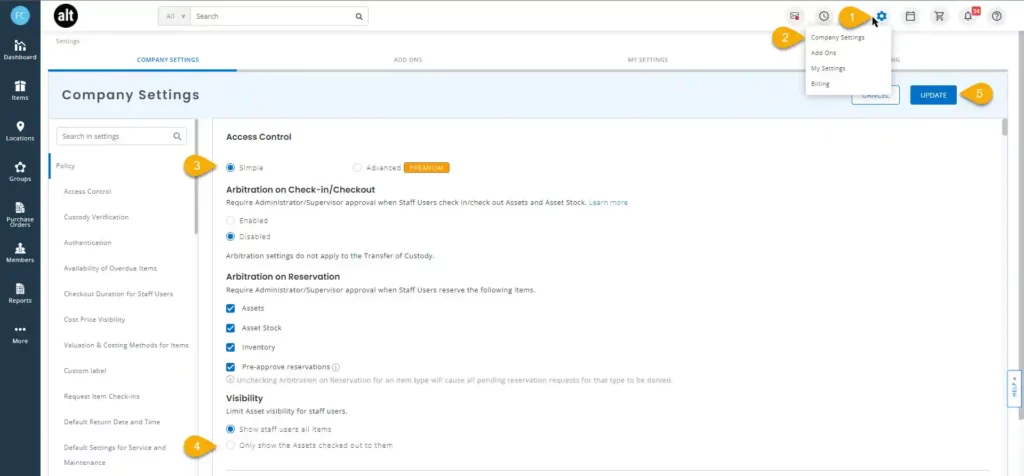Open the All search filter dropdown

tap(173, 16)
